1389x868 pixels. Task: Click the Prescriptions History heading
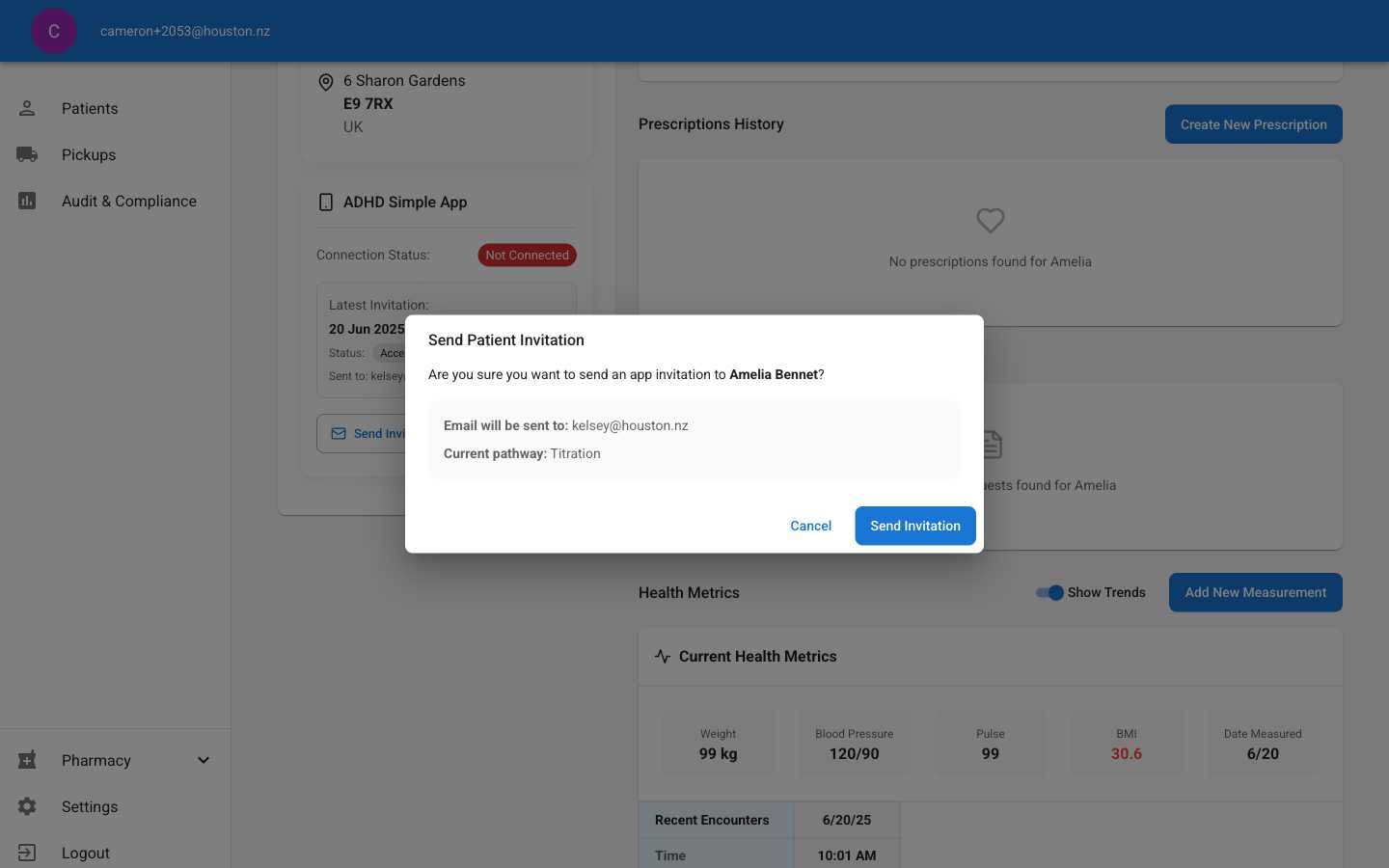711,124
